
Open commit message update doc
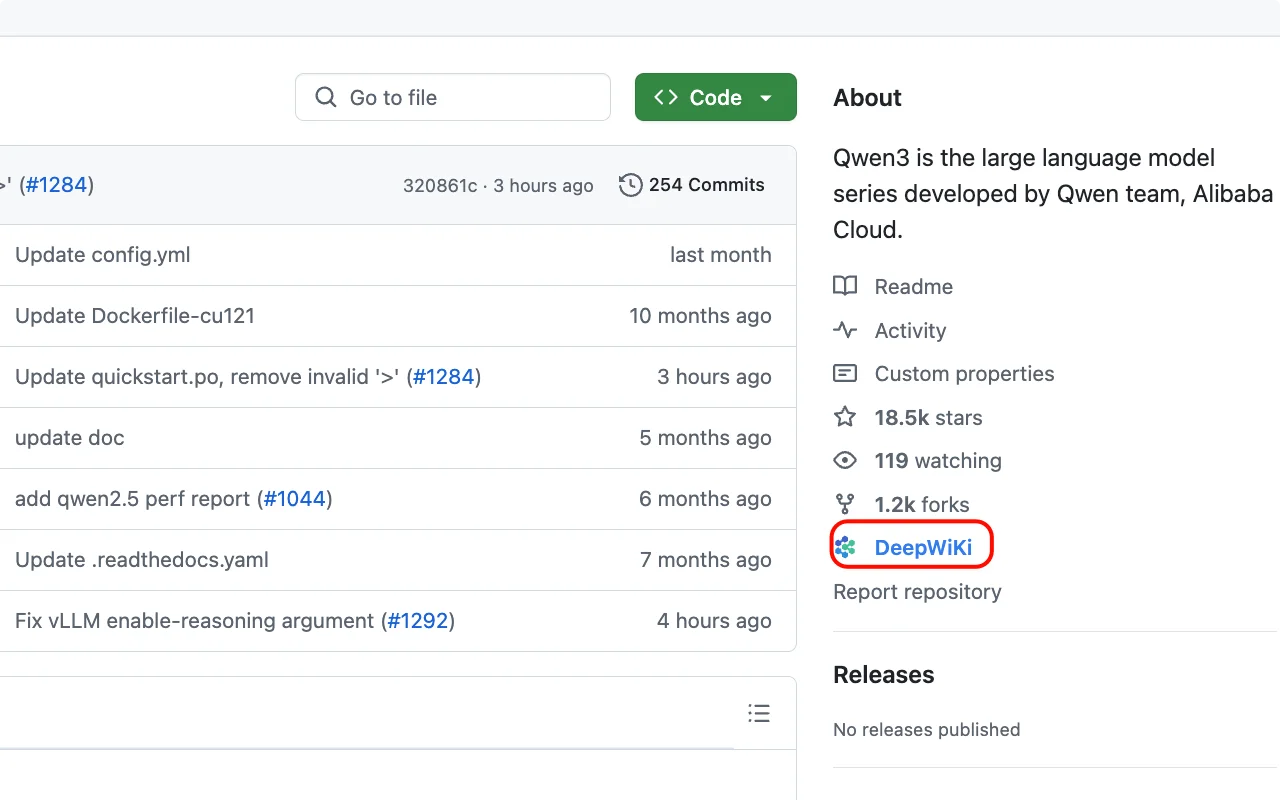coord(70,438)
